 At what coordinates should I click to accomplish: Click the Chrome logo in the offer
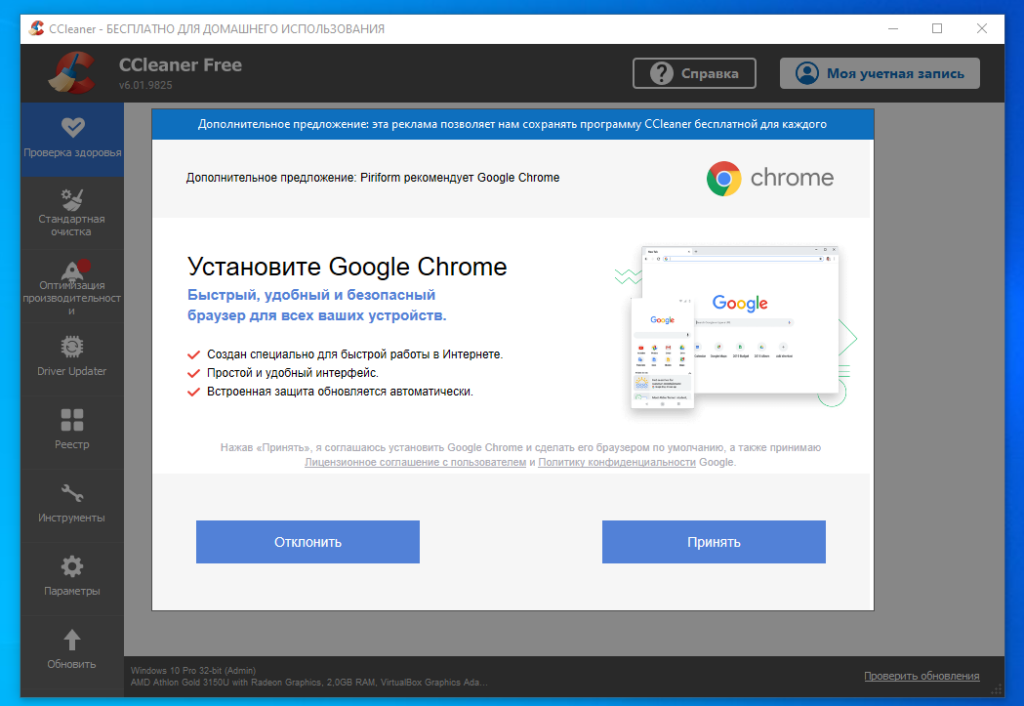click(x=724, y=178)
